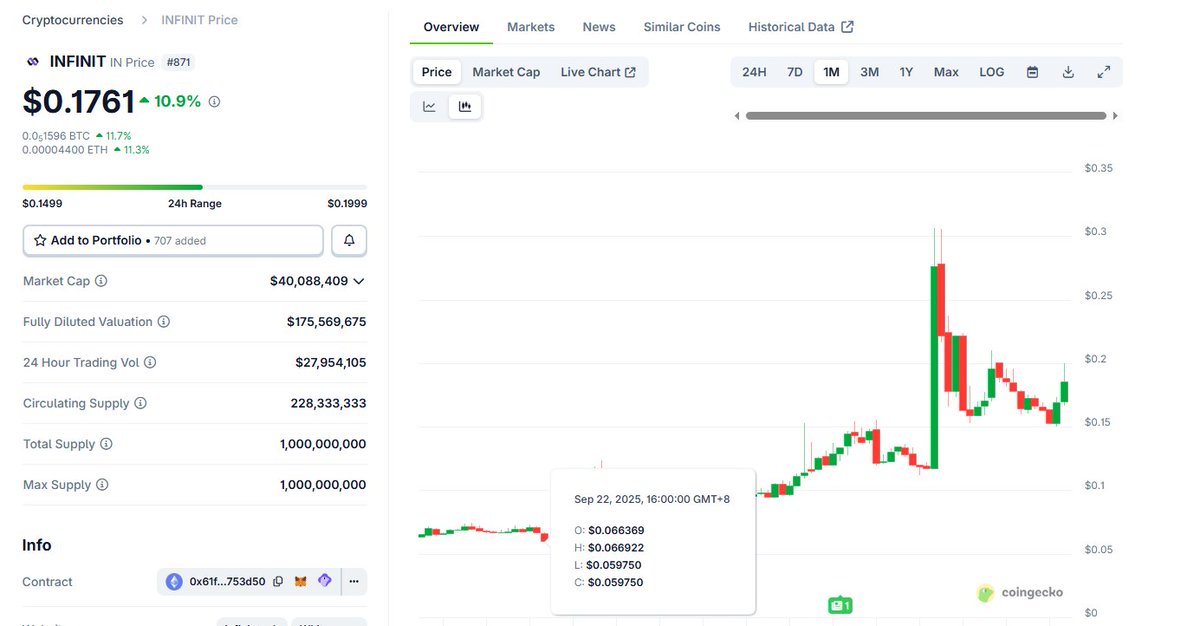Toggle LOG scale on chart
Image resolution: width=1200 pixels, height=626 pixels.
coord(992,72)
